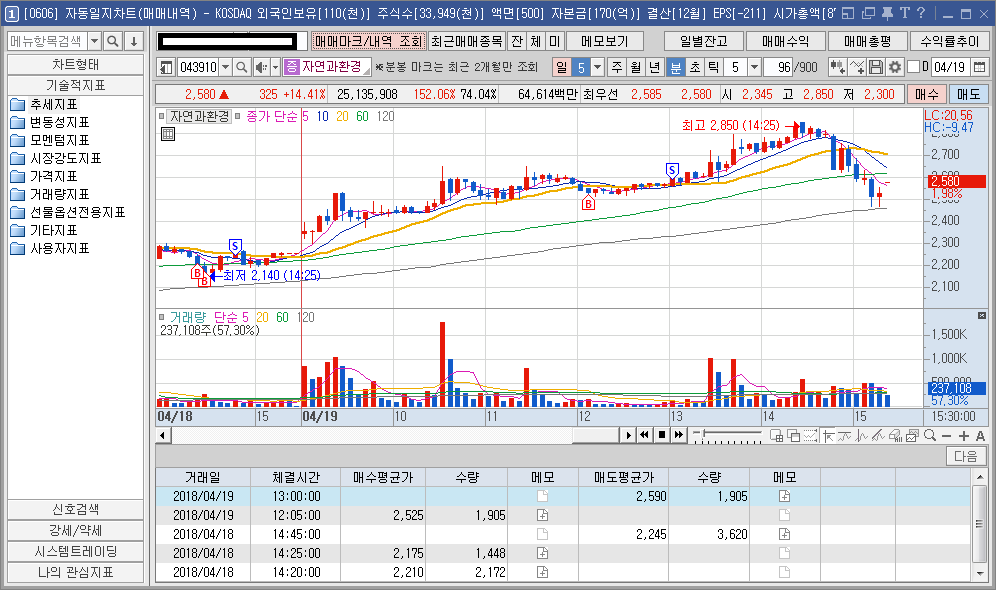The height and width of the screenshot is (590, 996).
Task: Click the T font icon in title bar
Action: [x=905, y=13]
